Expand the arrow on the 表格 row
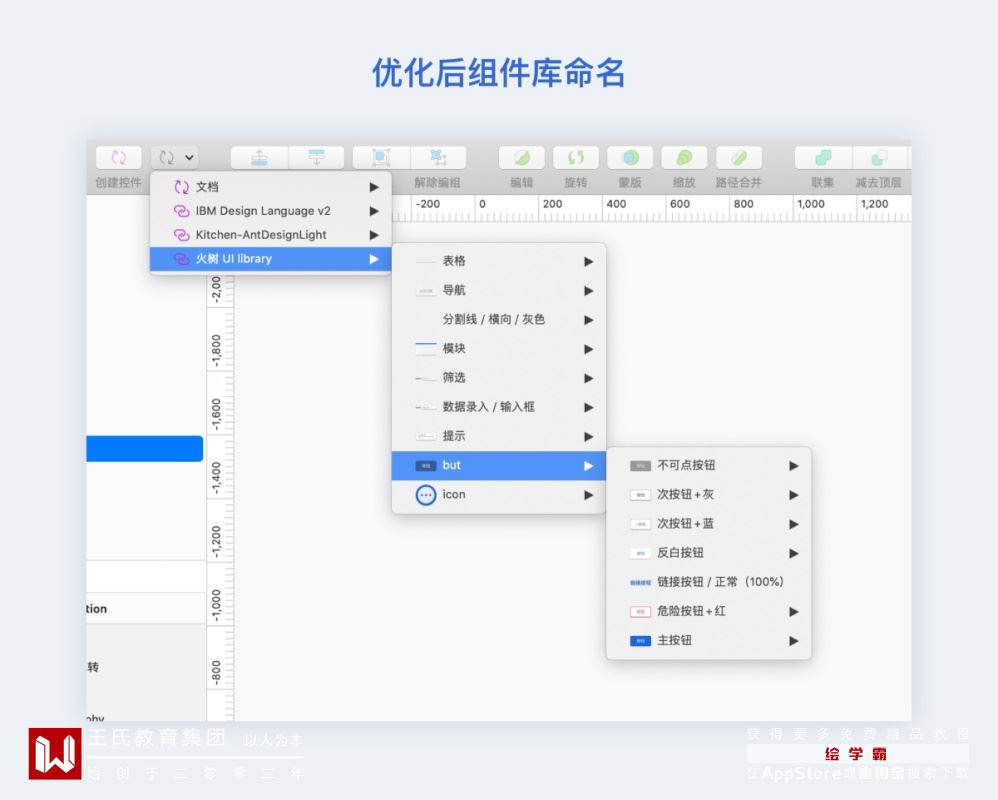 (x=589, y=261)
